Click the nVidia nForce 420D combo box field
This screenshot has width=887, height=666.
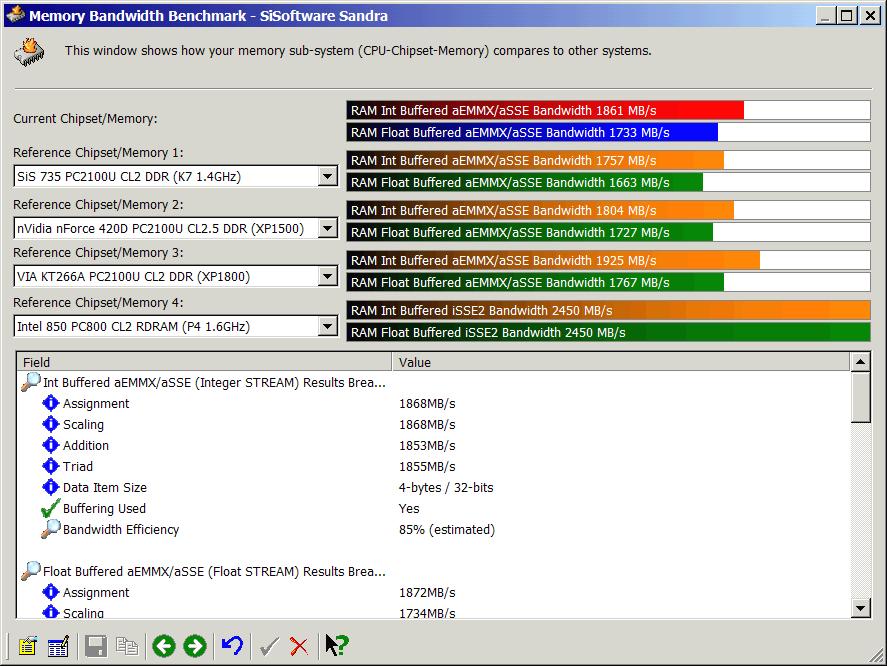[x=176, y=229]
